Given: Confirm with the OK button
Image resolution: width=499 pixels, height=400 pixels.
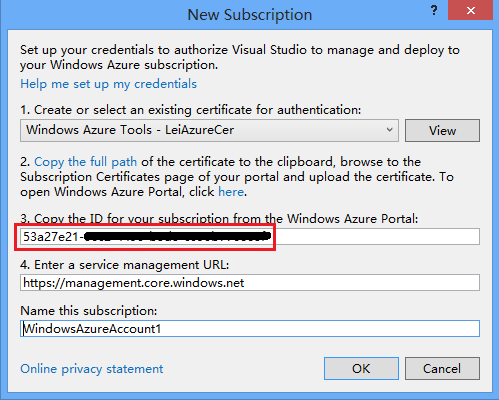Looking at the screenshot, I should click(361, 369).
